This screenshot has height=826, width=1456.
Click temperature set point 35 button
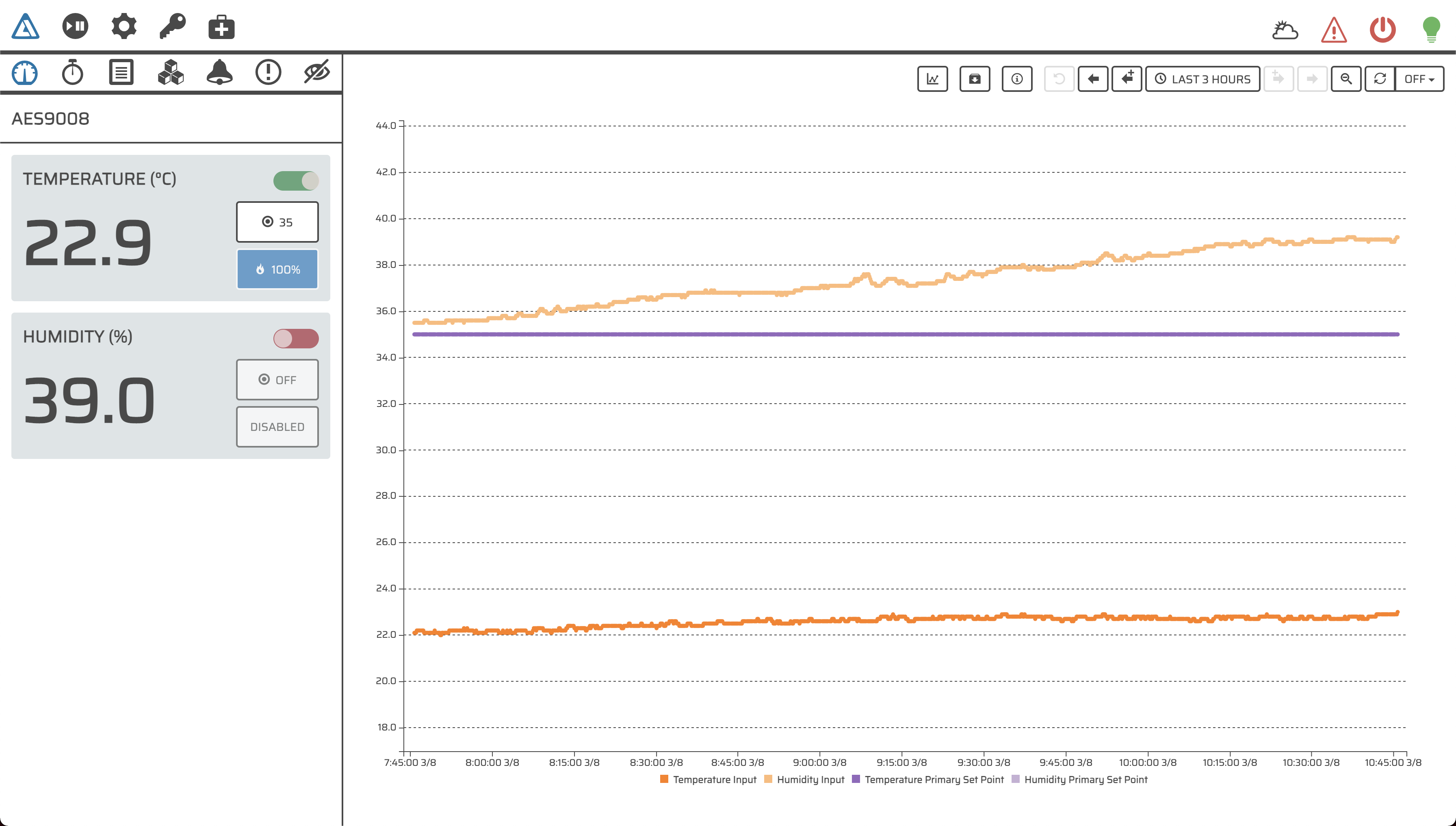point(277,222)
